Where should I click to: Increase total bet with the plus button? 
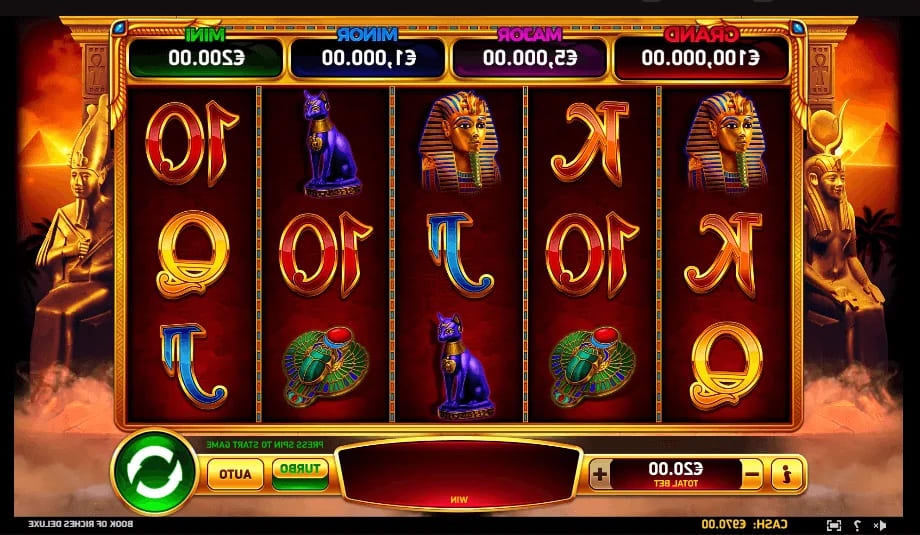point(600,474)
